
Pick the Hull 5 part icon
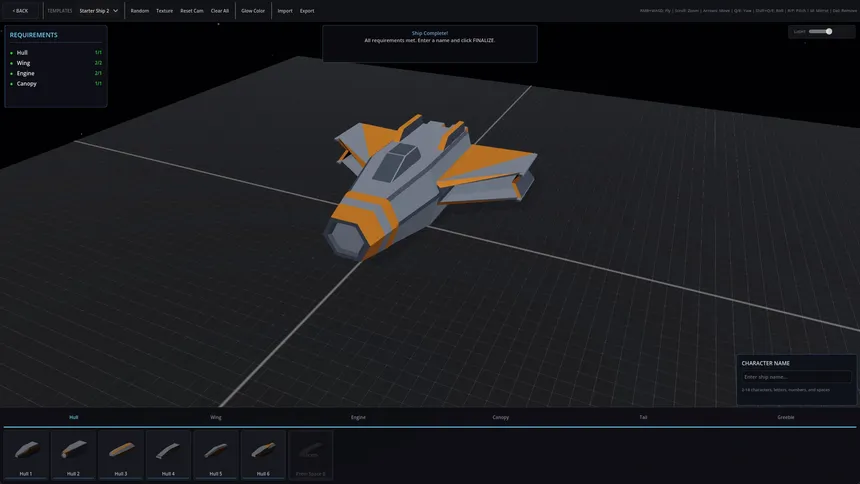coord(215,454)
